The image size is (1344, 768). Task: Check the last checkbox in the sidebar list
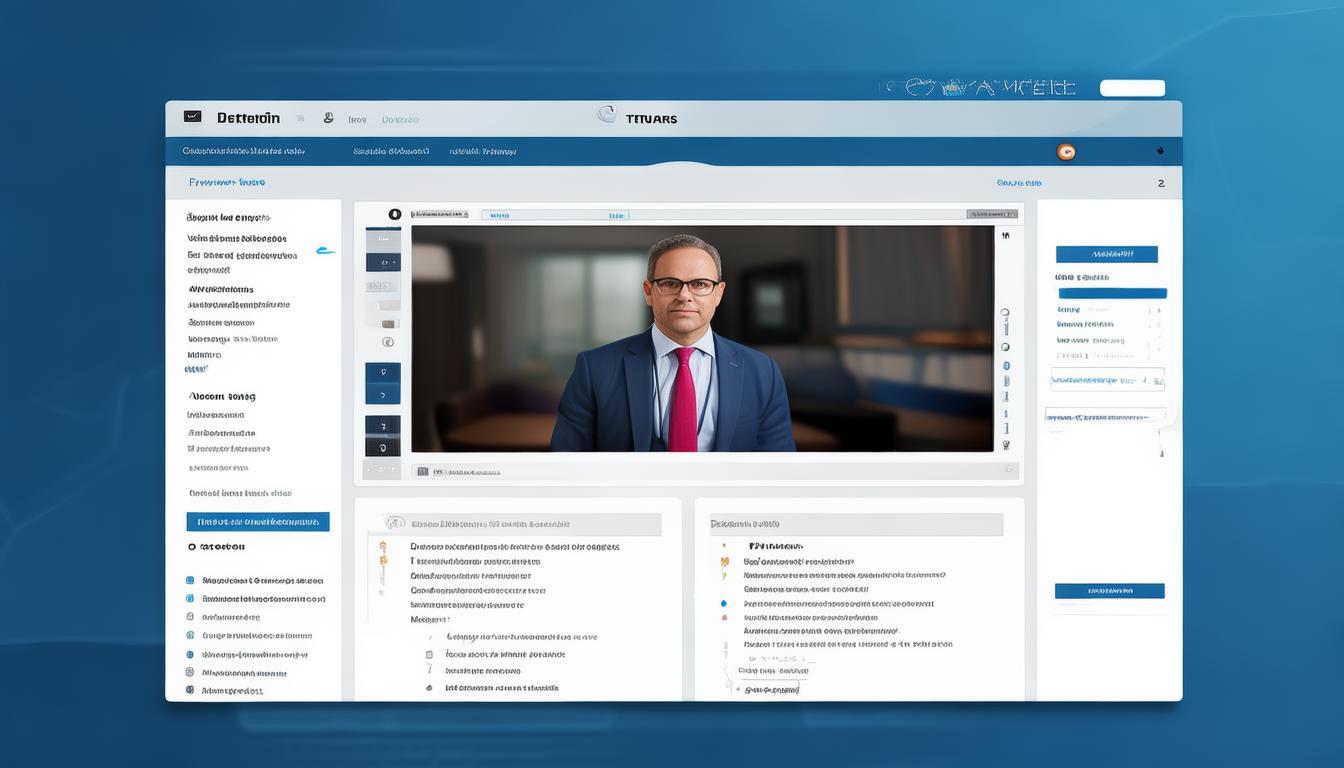tap(190, 690)
